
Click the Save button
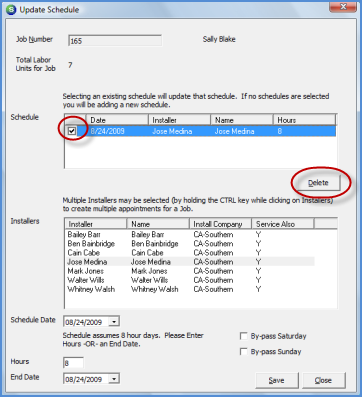(277, 380)
